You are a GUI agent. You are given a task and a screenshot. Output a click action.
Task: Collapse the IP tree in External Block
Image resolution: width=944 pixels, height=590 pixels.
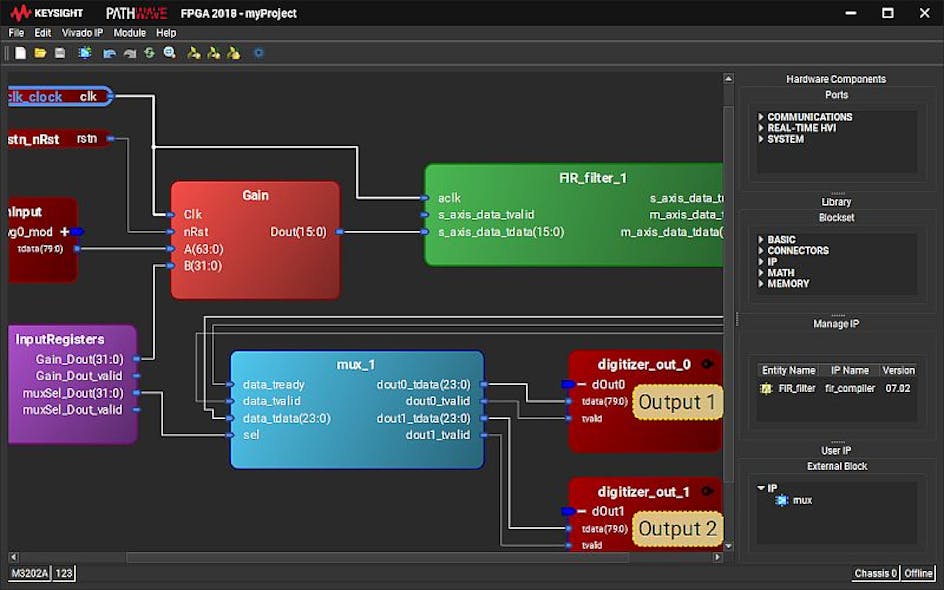(761, 487)
